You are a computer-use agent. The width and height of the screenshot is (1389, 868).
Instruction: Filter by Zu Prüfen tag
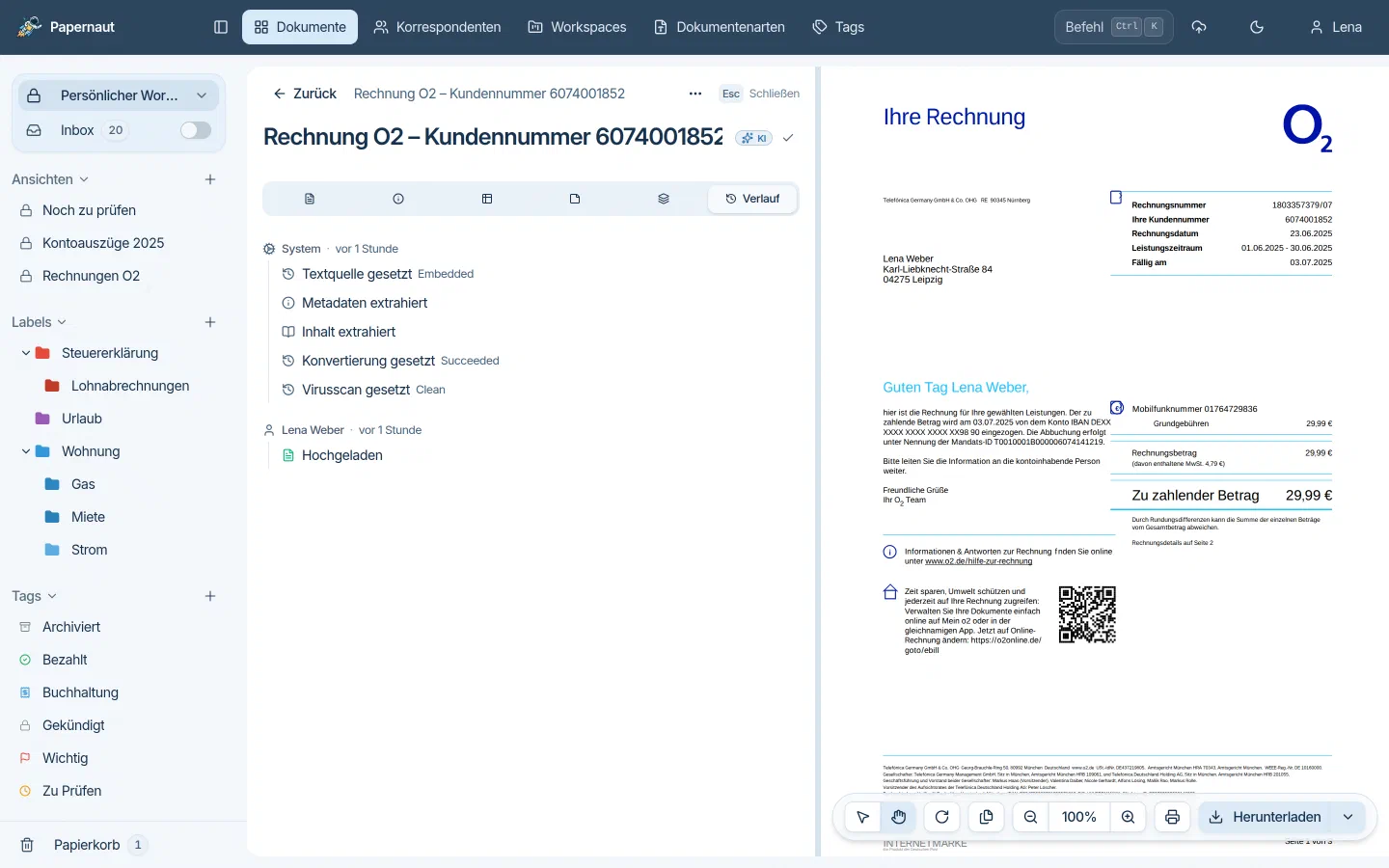pyautogui.click(x=71, y=791)
